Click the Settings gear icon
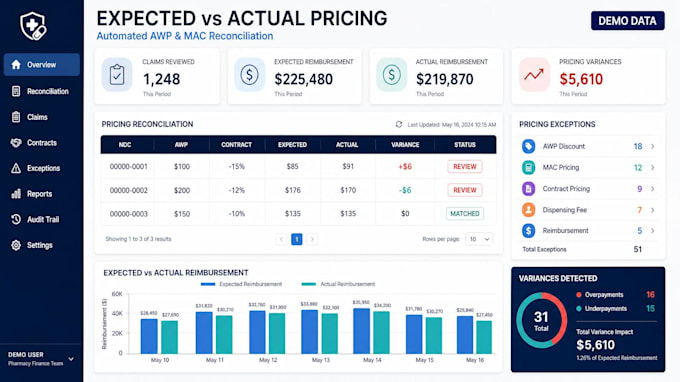 tap(16, 245)
